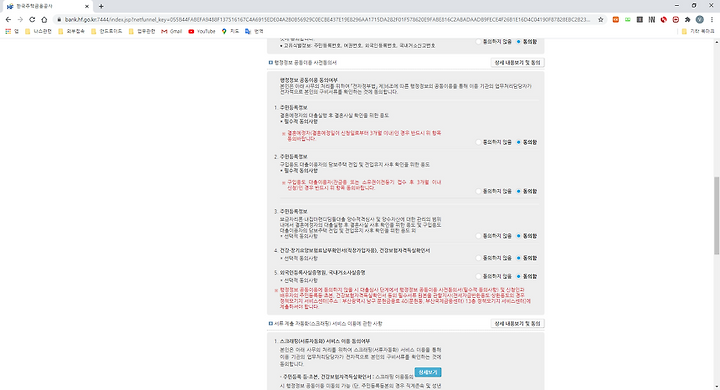
Task: Open the browser home page
Action: pos(44,20)
